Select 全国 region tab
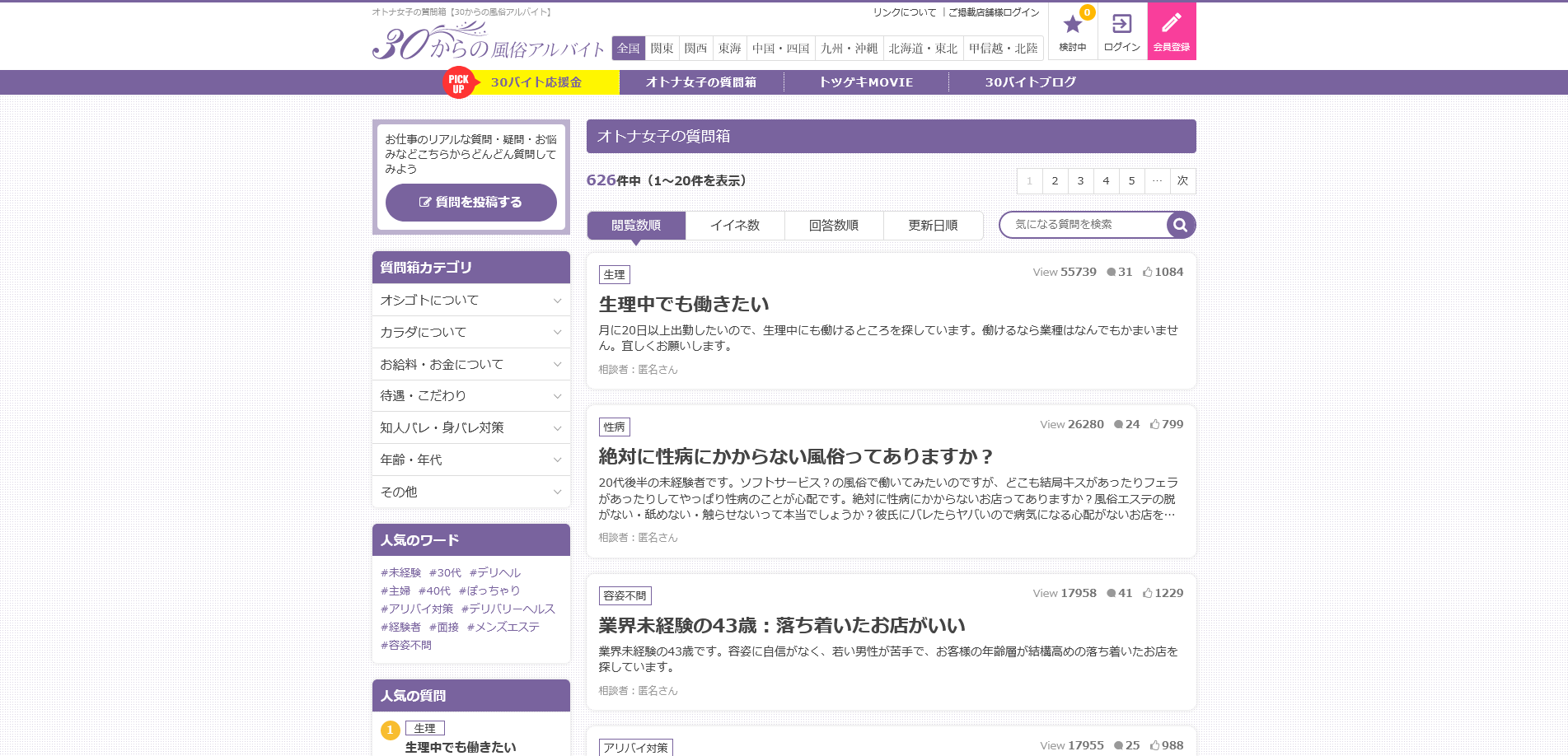Screen dimensions: 1568x756 click(629, 49)
